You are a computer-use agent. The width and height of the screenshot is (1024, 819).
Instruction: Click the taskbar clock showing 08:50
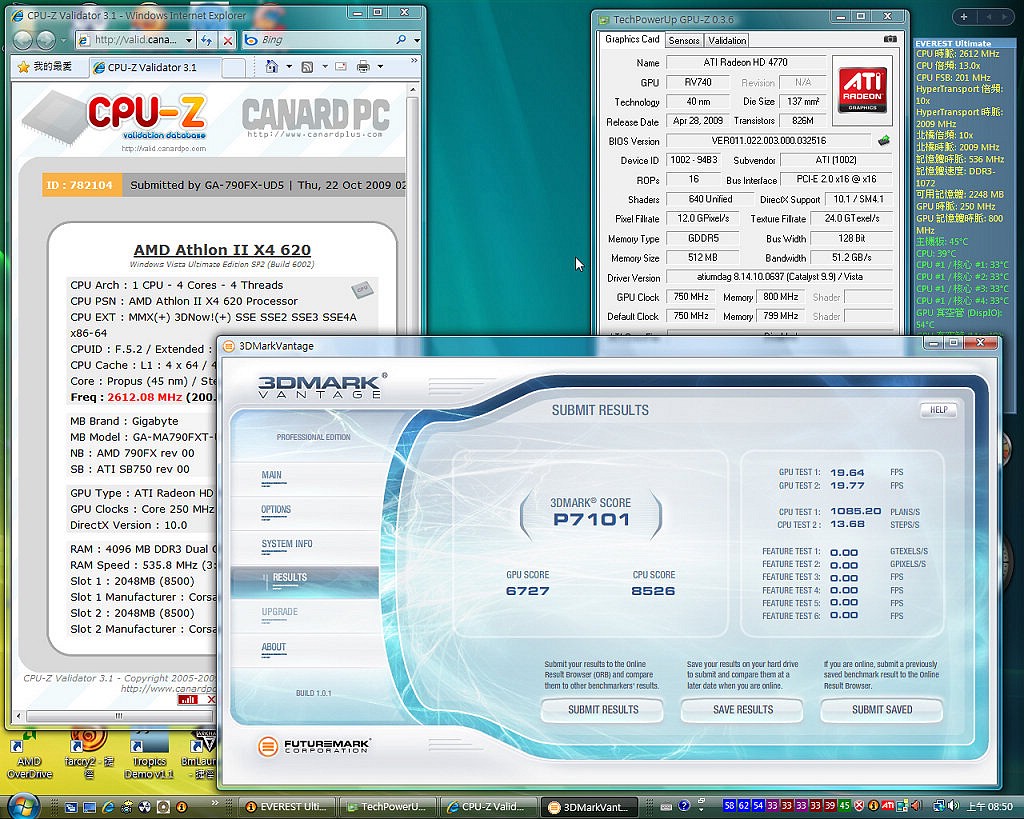(989, 807)
